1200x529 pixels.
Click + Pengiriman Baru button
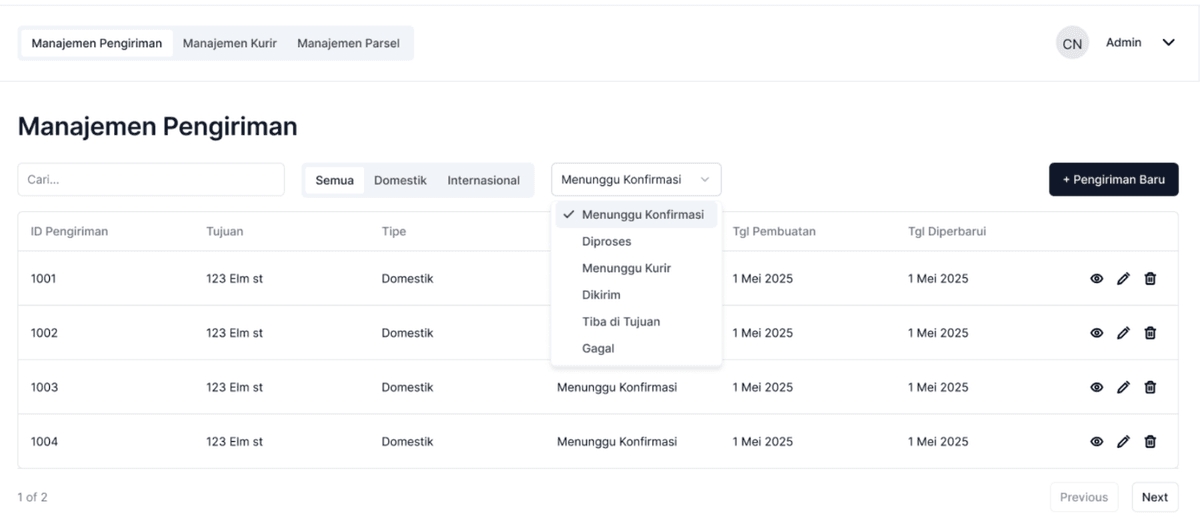tap(1114, 180)
